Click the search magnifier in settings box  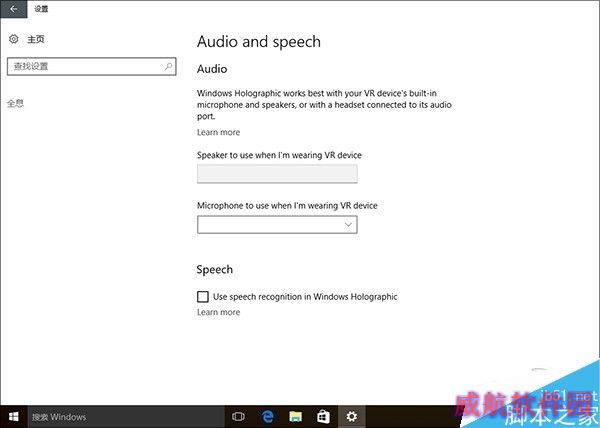click(x=168, y=67)
